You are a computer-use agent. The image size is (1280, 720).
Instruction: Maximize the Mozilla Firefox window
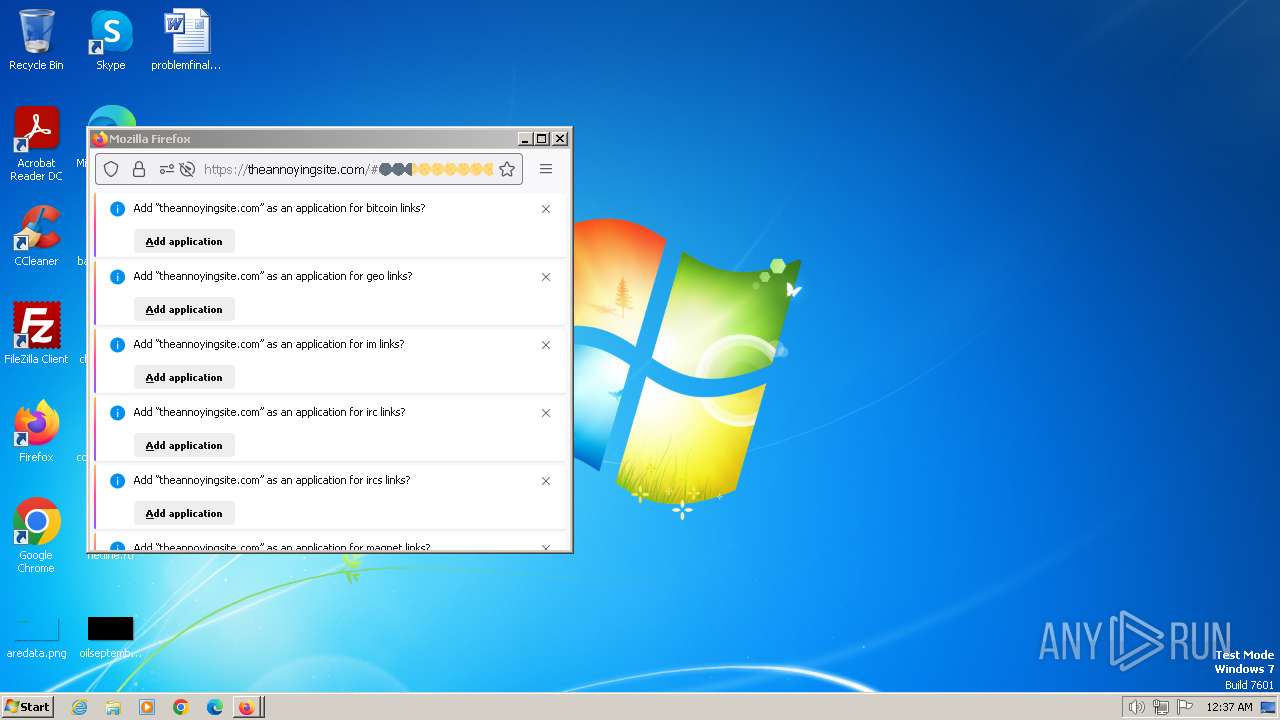point(542,139)
